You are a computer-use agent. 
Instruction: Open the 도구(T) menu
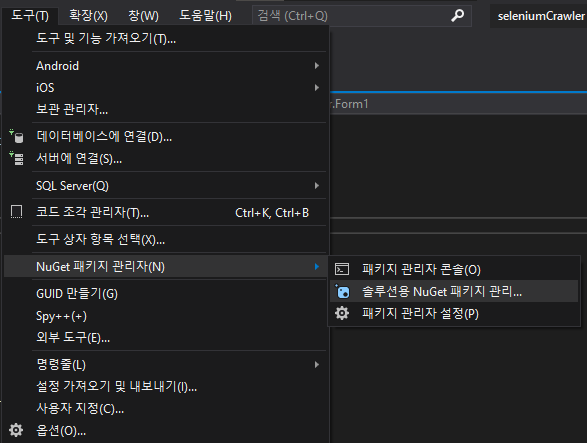[30, 15]
